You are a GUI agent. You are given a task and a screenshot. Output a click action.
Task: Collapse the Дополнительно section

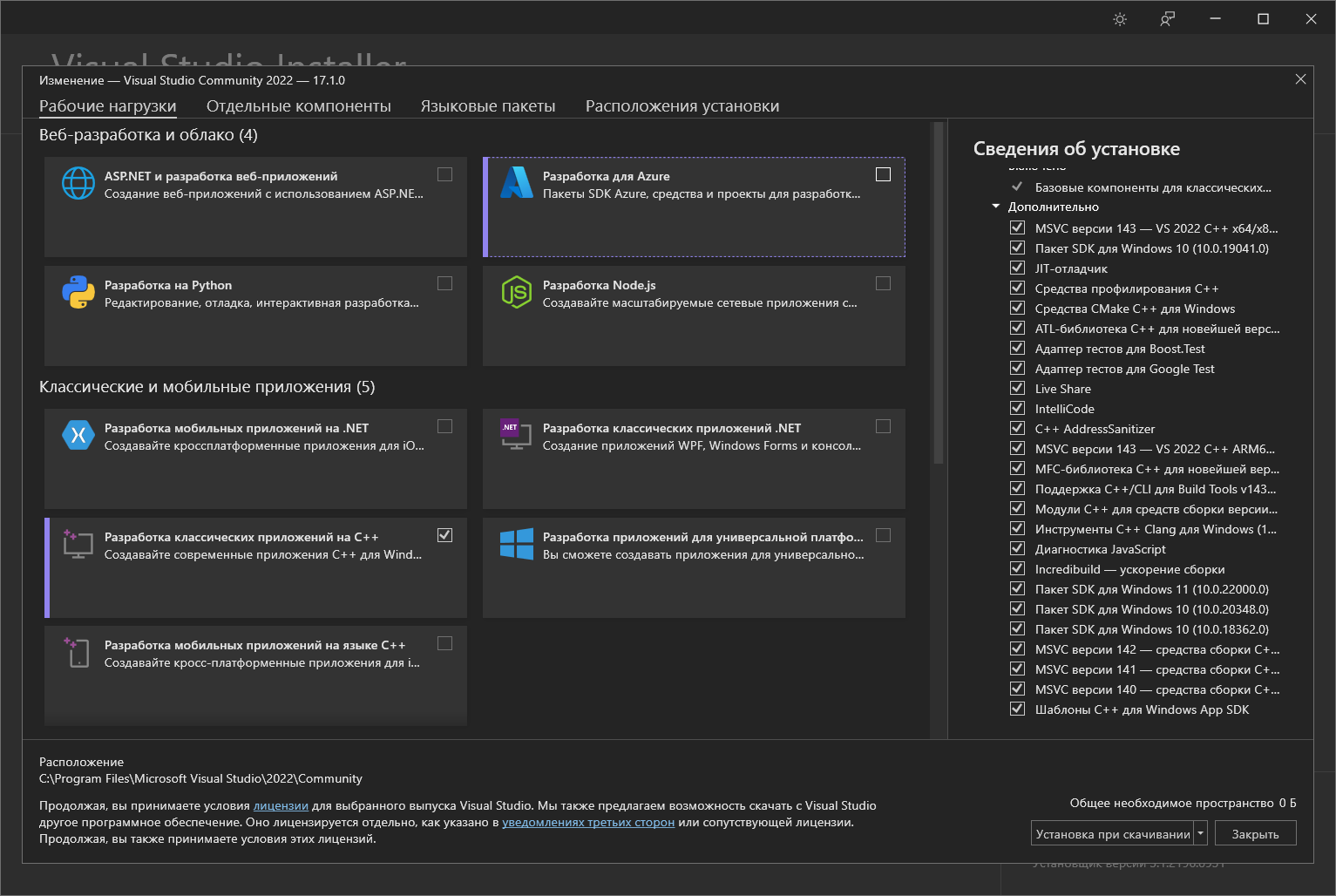996,207
